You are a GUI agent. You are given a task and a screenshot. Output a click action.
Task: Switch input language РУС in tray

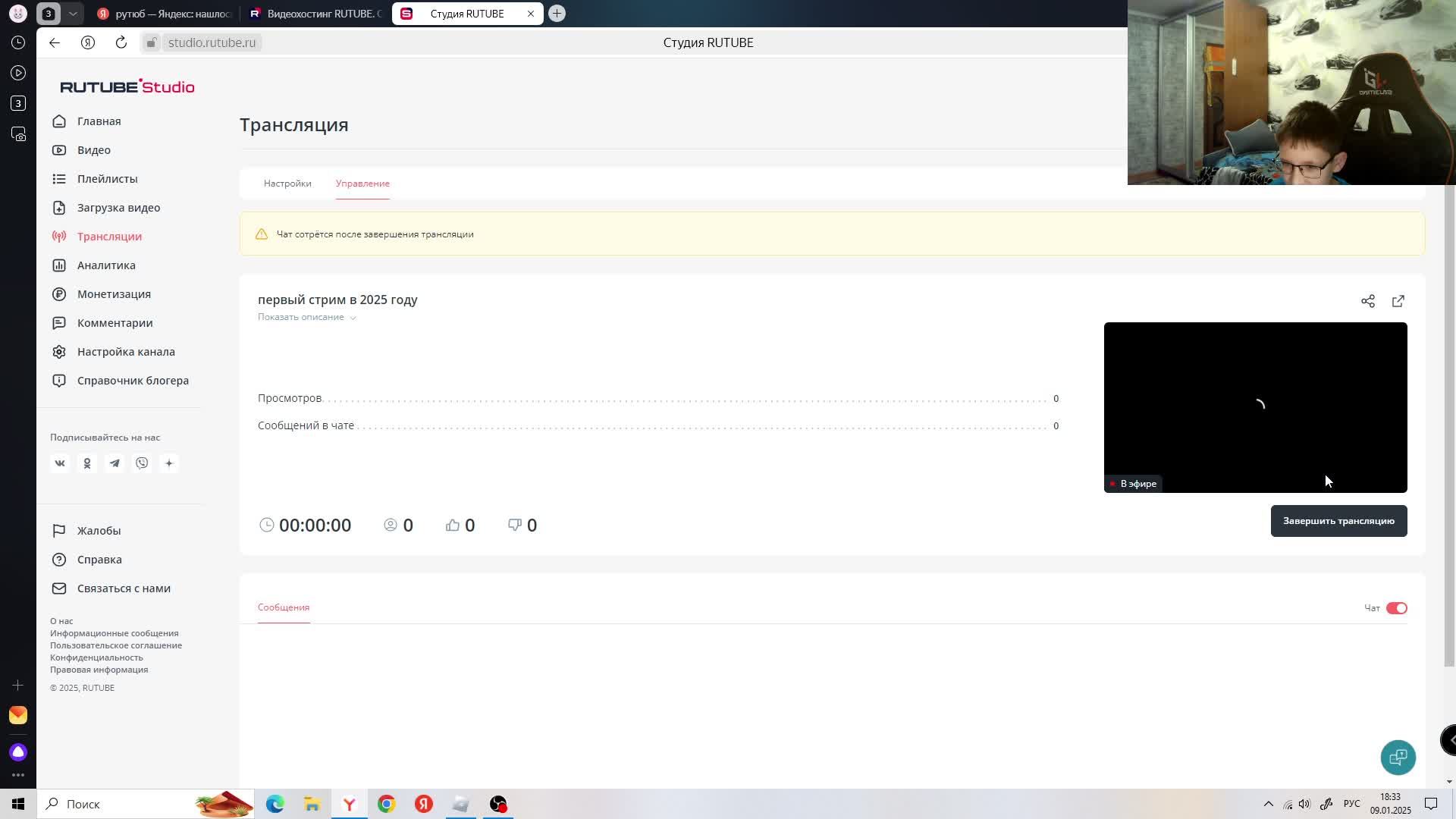(x=1352, y=804)
